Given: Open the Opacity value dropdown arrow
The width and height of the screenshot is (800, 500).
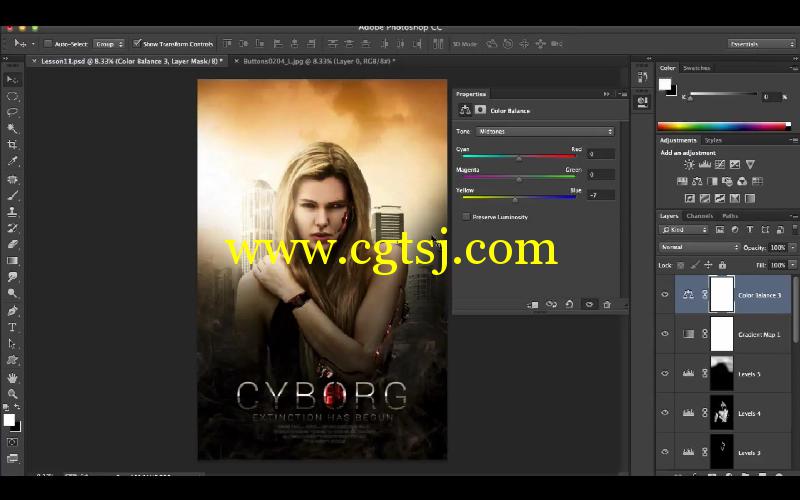Looking at the screenshot, I should [792, 247].
